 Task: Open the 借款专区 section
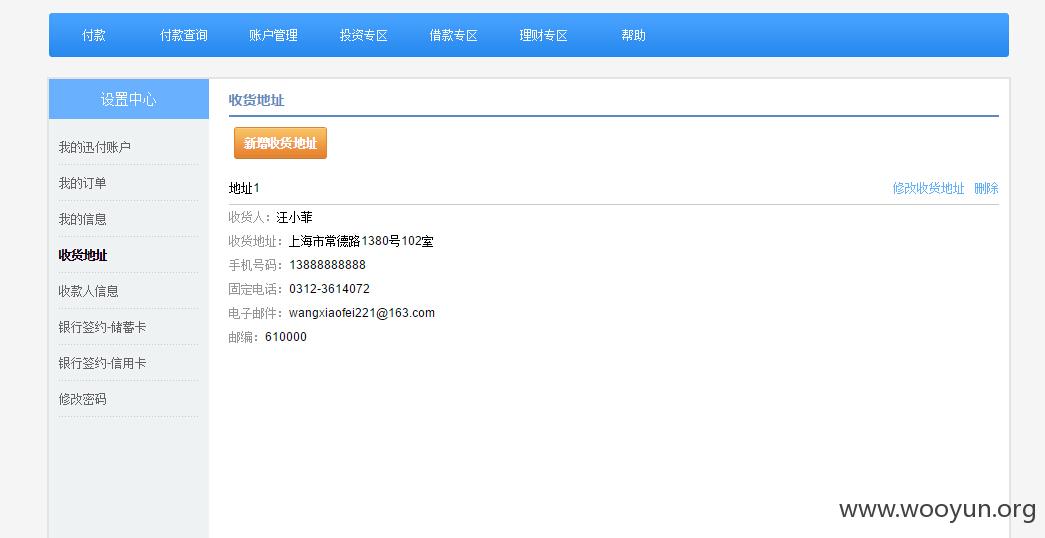pyautogui.click(x=453, y=35)
